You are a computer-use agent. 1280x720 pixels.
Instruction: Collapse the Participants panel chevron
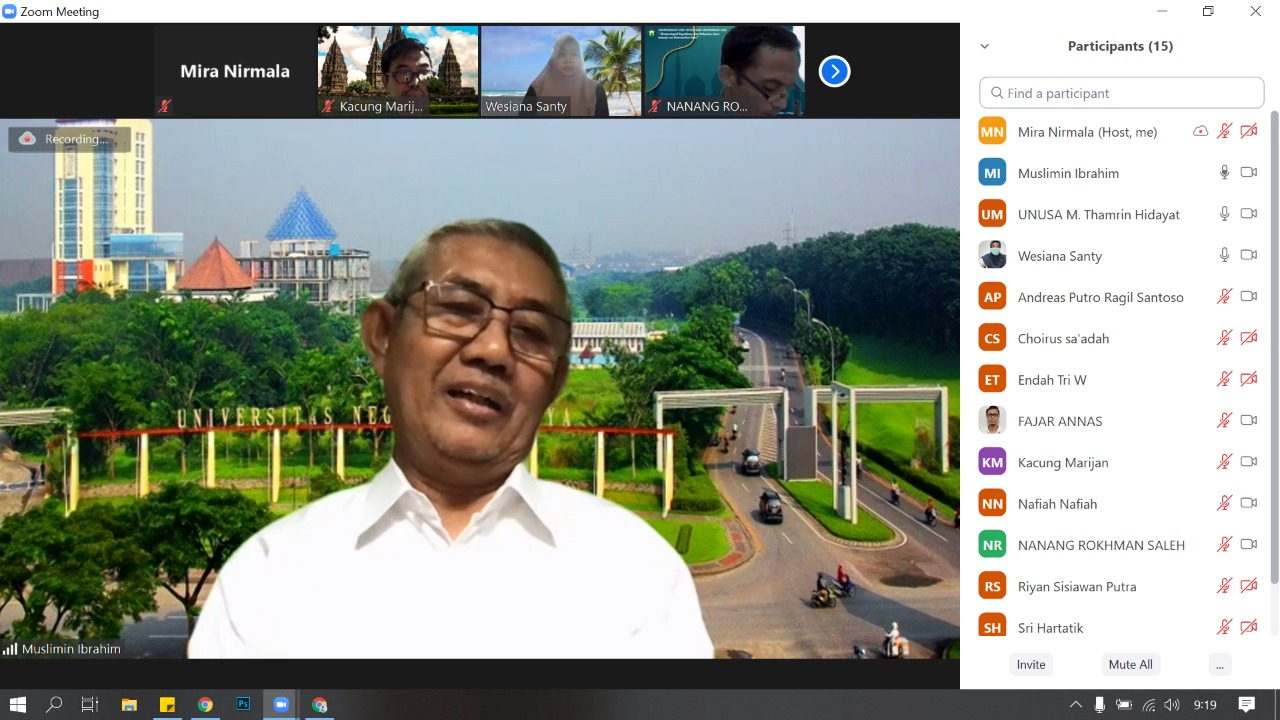984,46
